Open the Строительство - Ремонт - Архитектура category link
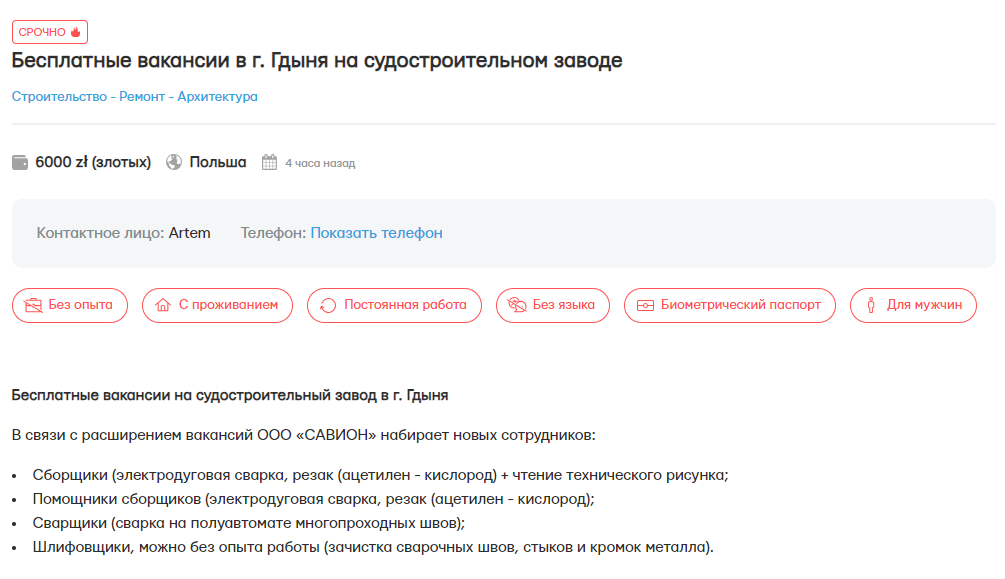 coord(135,97)
